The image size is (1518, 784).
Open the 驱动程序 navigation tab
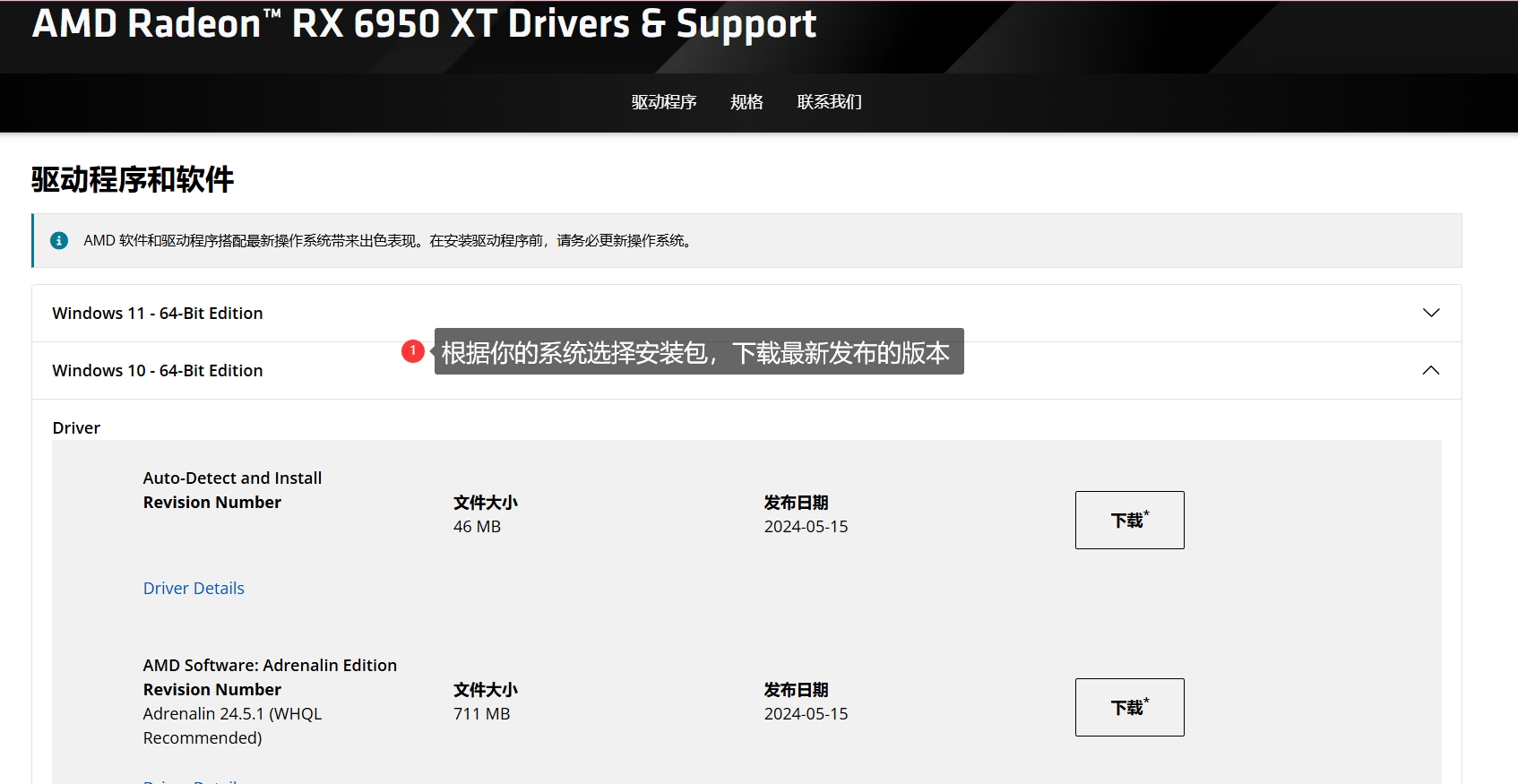click(663, 102)
